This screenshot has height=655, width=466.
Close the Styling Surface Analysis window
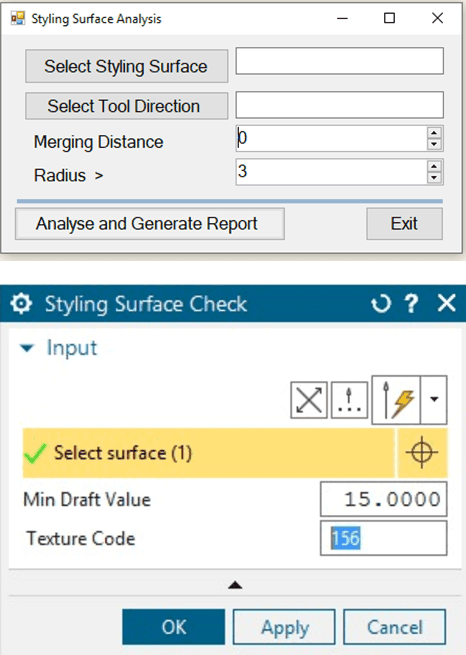coord(438,18)
